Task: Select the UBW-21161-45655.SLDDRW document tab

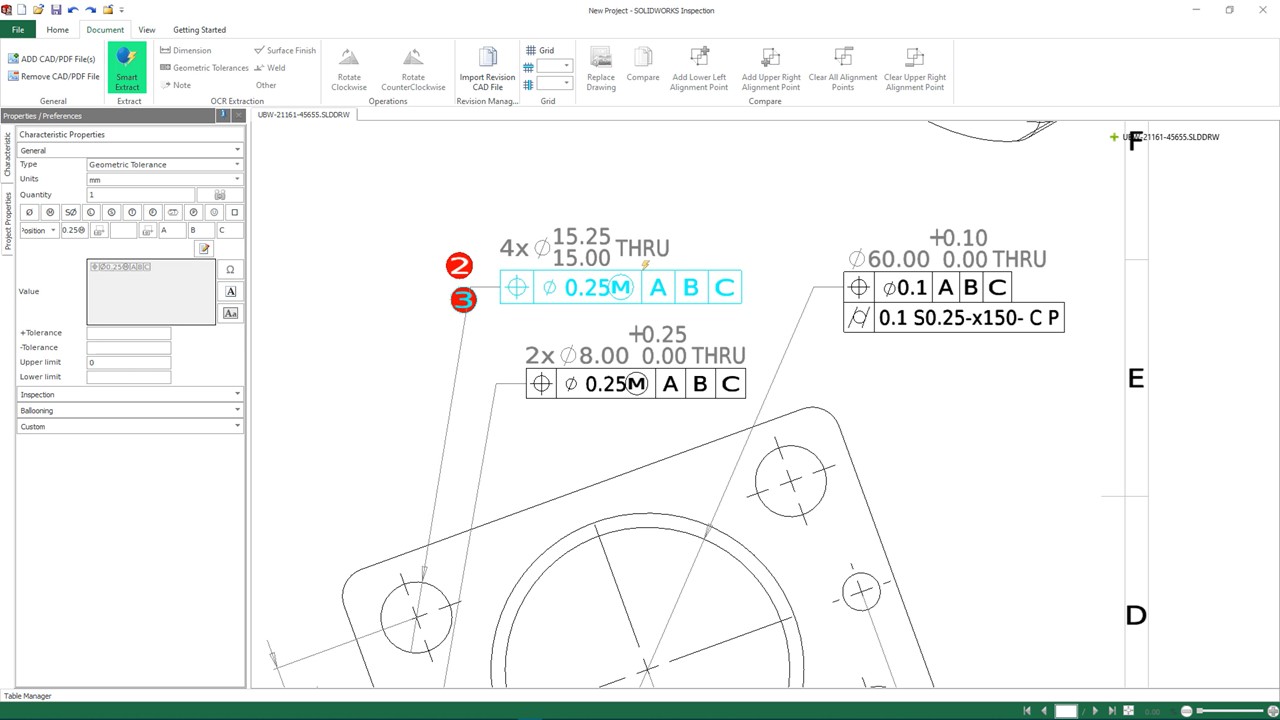Action: coord(304,115)
